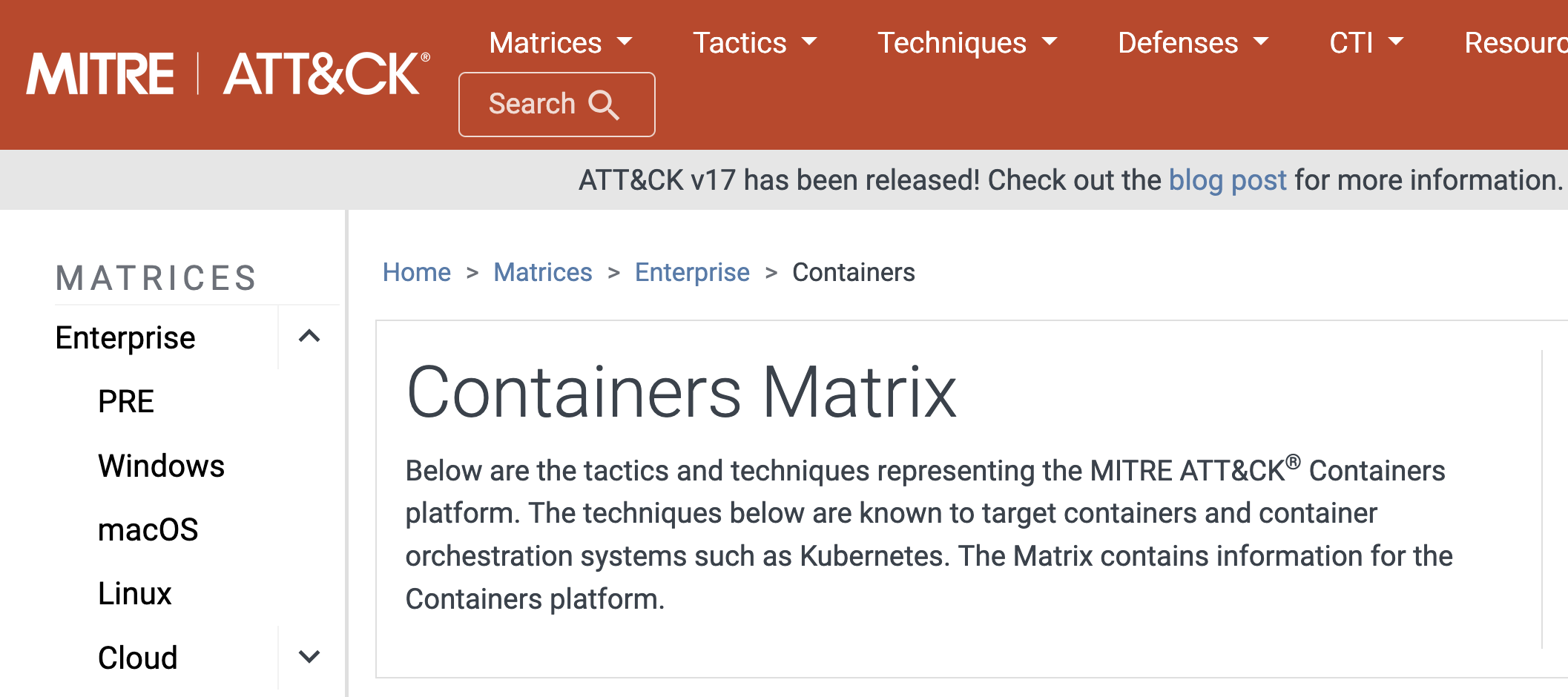Open the Matrices dropdown menu
Viewport: 1568px width, 697px height.
pyautogui.click(x=561, y=42)
